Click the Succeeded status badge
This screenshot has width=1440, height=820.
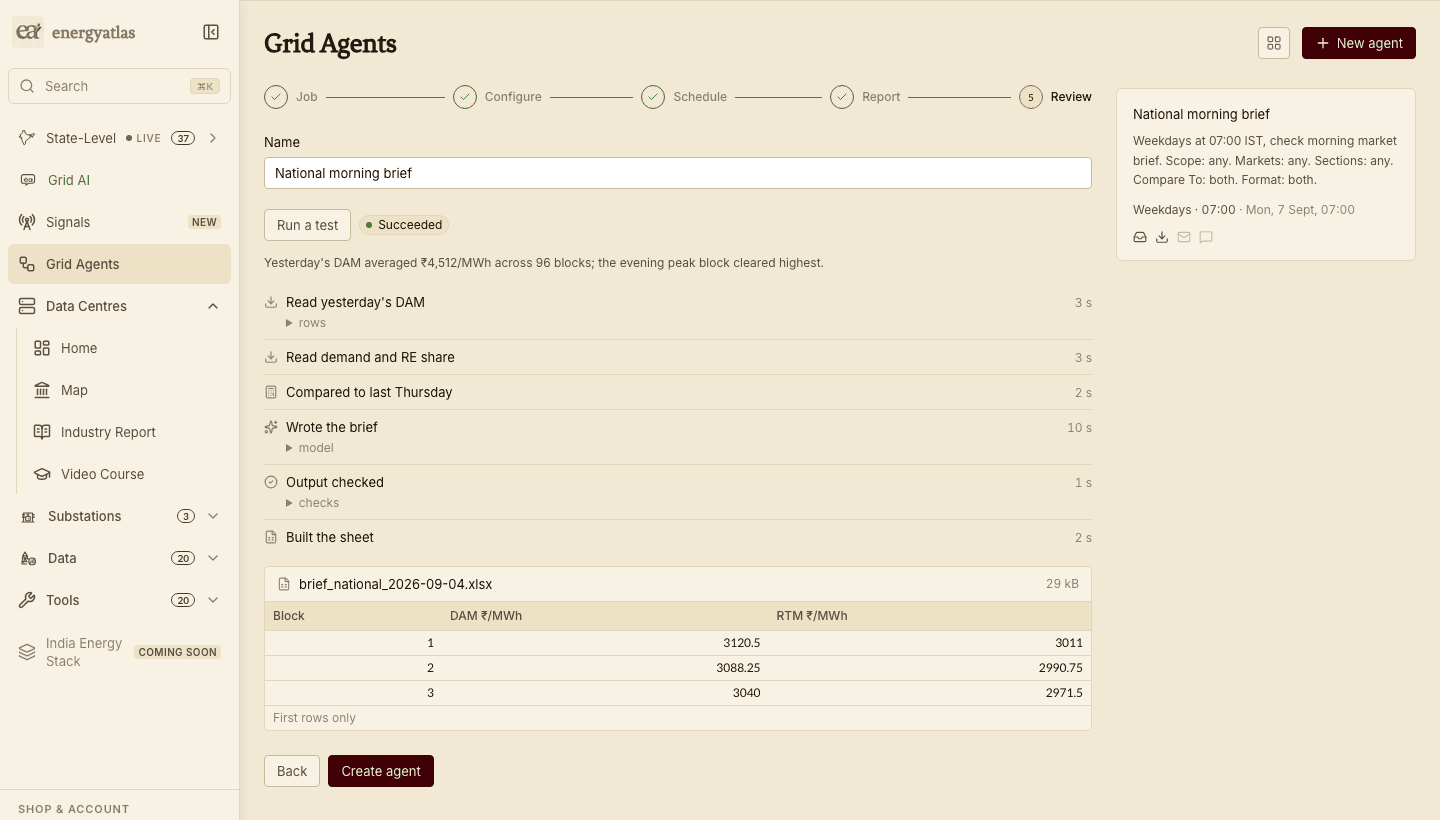pos(404,225)
